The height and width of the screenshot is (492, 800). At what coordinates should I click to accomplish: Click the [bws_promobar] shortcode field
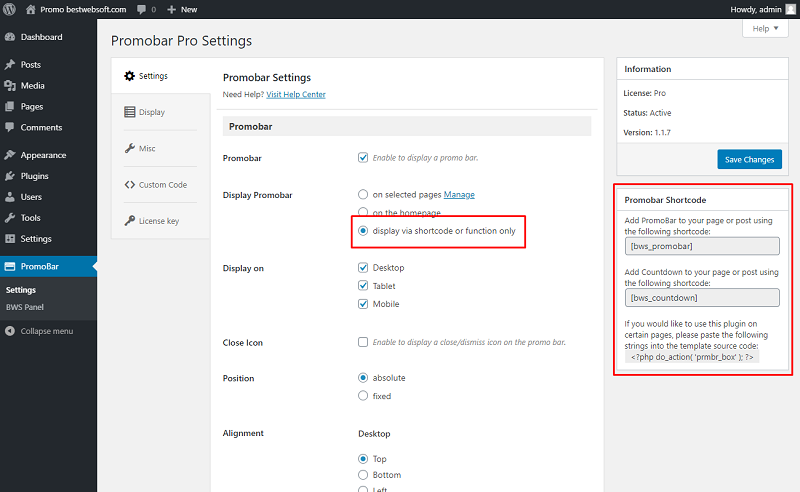(x=702, y=246)
